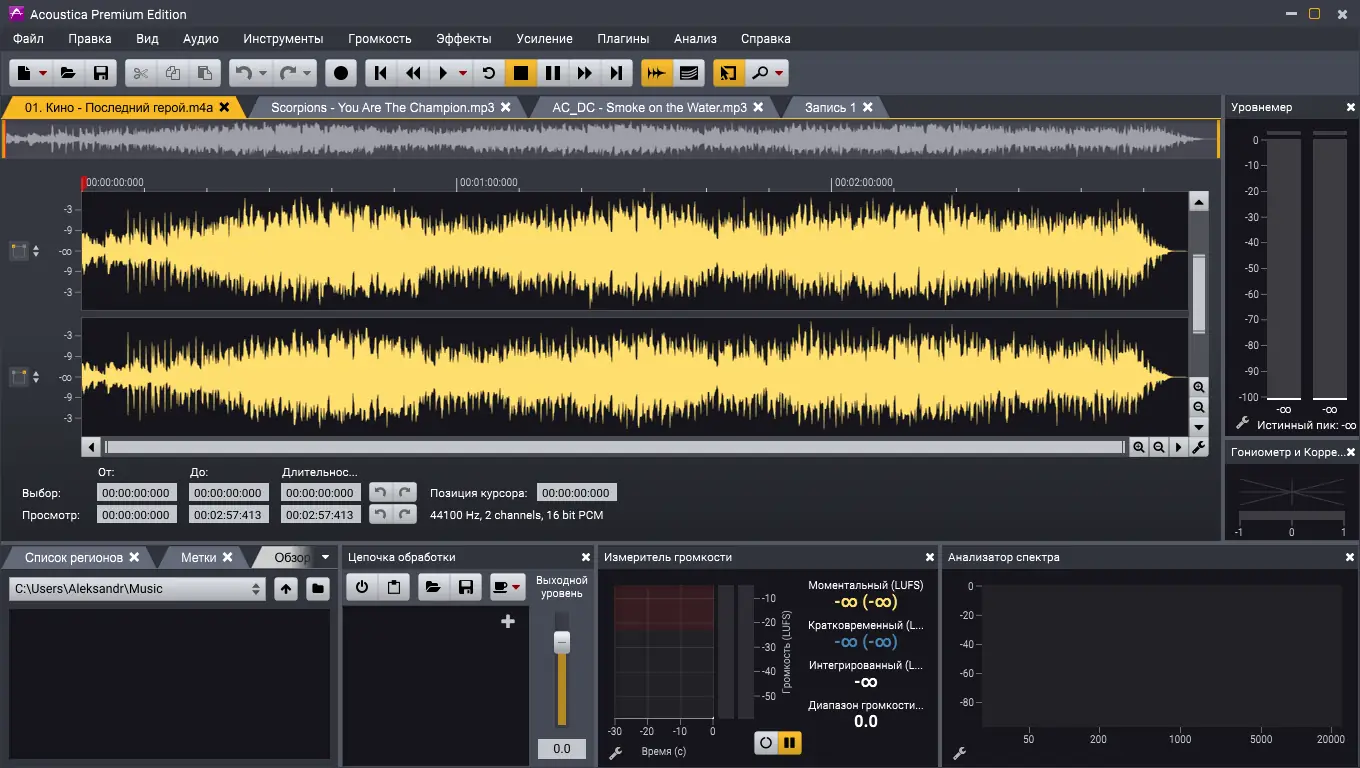Viewport: 1360px width, 768px height.
Task: Stop playback with the stop button
Action: coord(521,73)
